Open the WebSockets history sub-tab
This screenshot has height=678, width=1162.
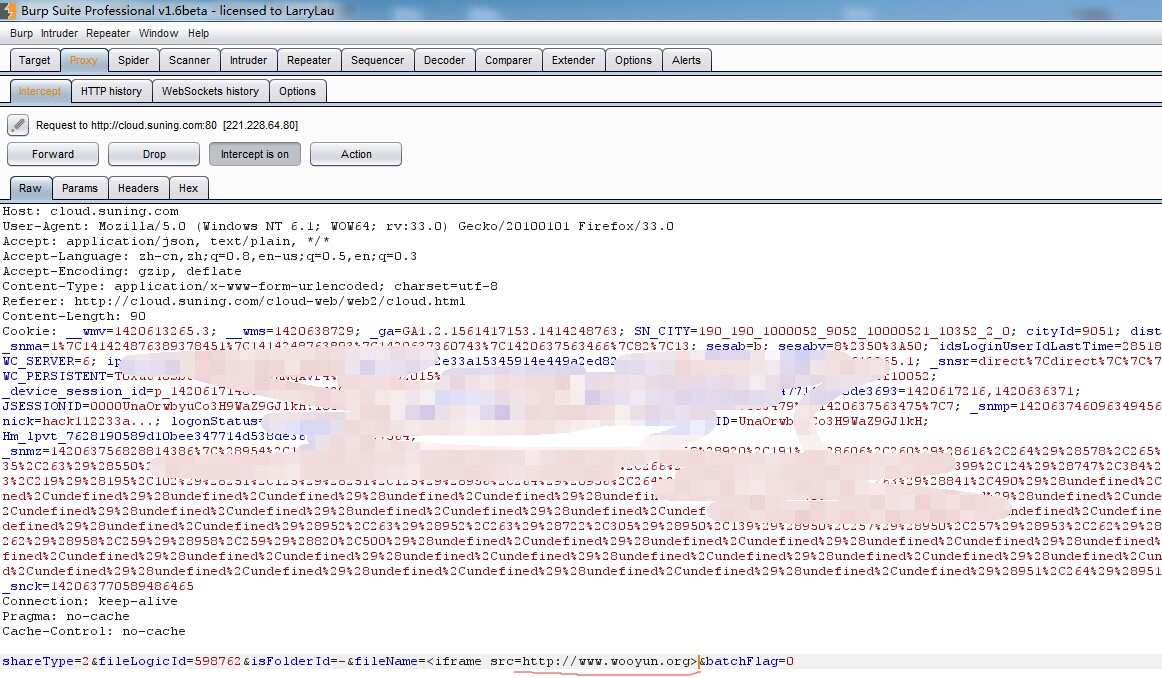point(210,91)
